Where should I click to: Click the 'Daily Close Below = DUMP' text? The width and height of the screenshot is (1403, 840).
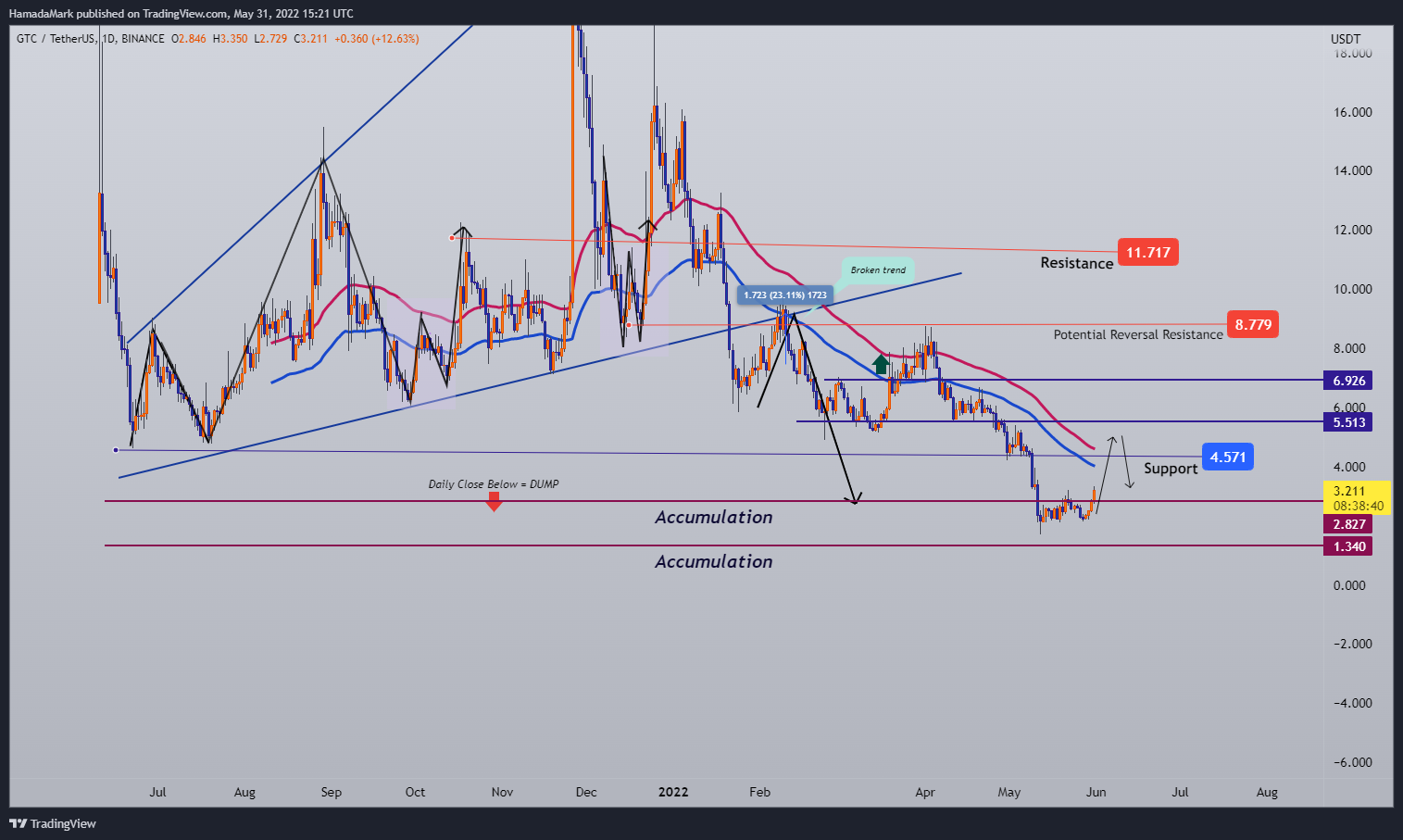coord(494,484)
